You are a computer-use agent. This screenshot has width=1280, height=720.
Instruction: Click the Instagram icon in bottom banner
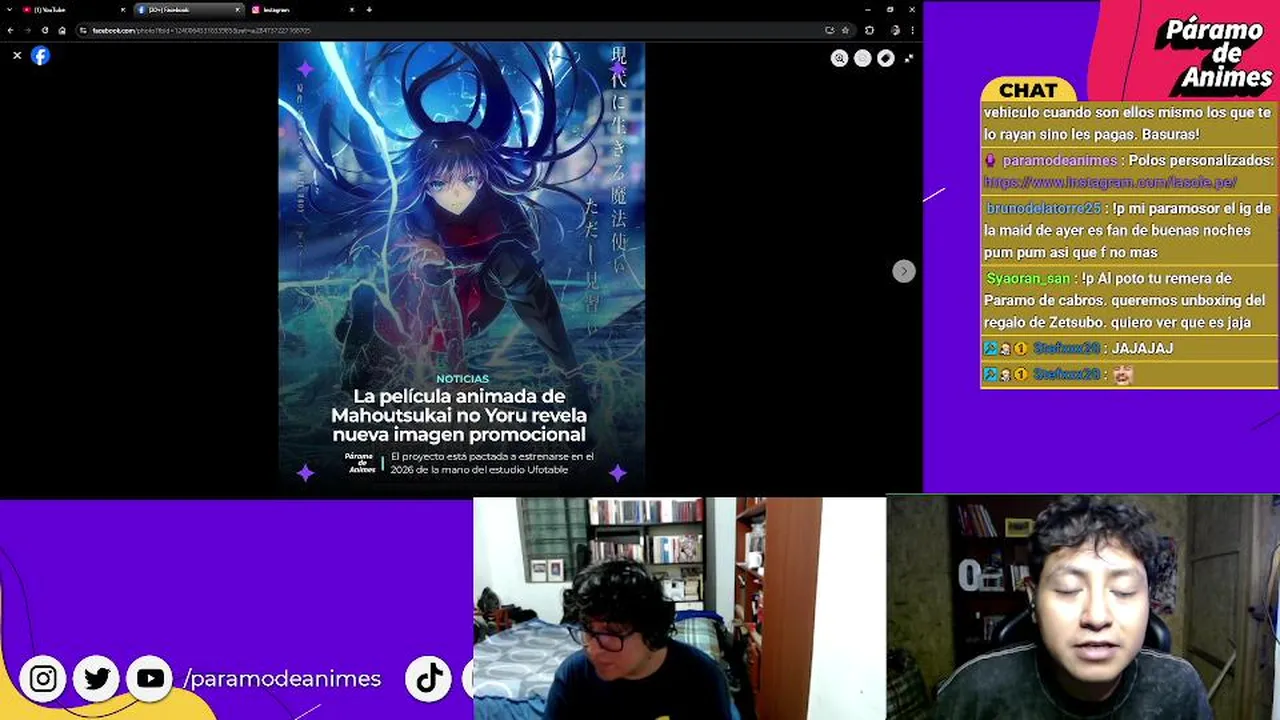[x=43, y=679]
